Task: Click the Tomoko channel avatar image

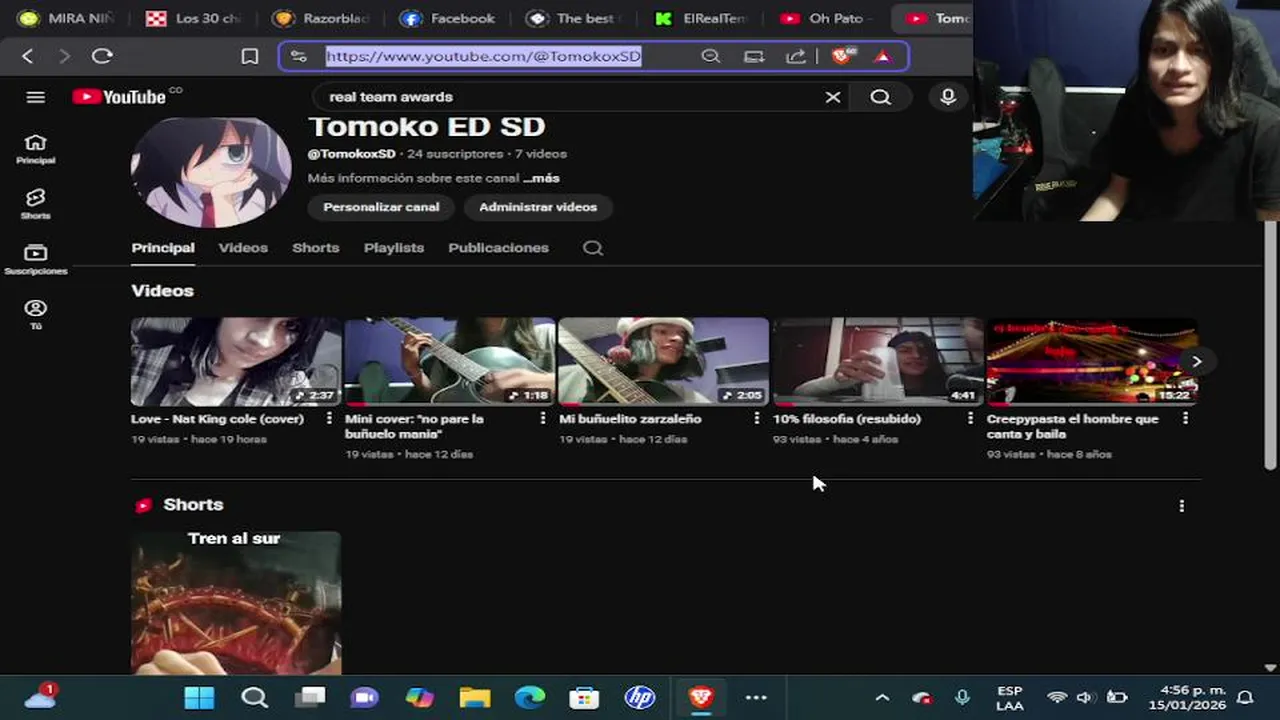Action: [211, 172]
